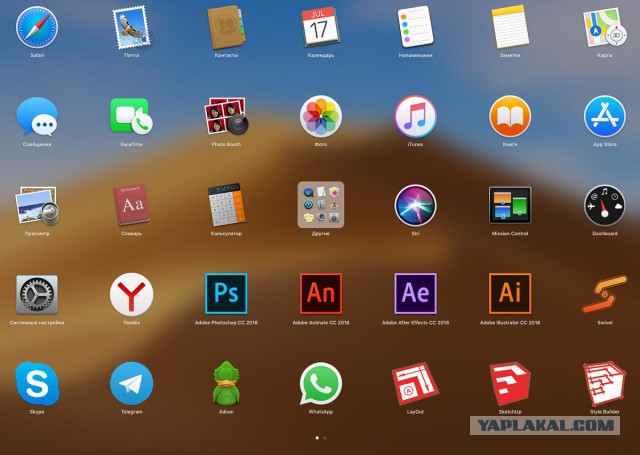Launch the Messages (Сообщения) app
Viewport: 640px width, 455px height.
click(x=37, y=117)
